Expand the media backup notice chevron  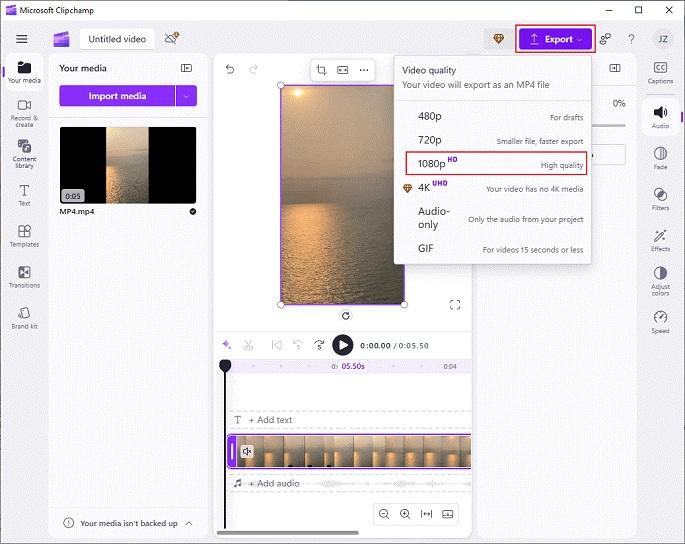(189, 523)
